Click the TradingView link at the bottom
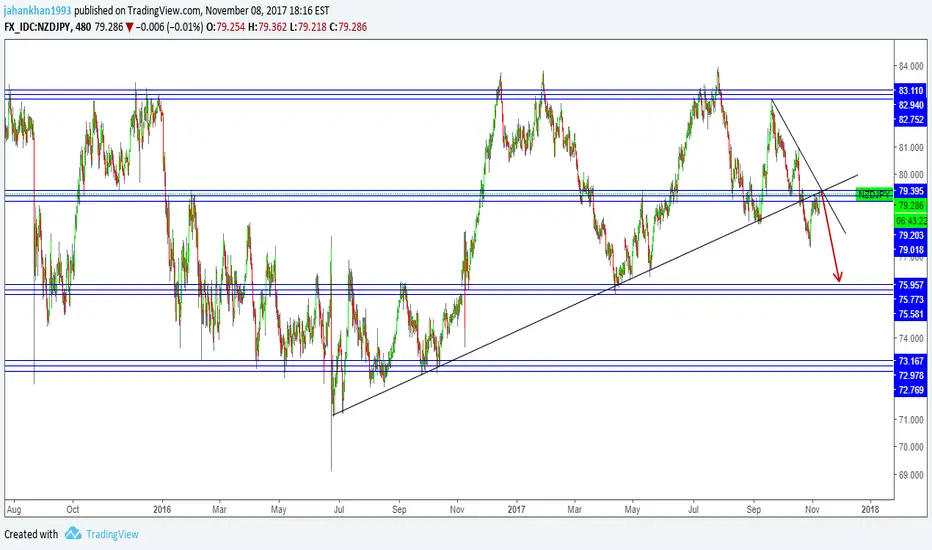Viewport: 932px width, 550px height. click(112, 534)
